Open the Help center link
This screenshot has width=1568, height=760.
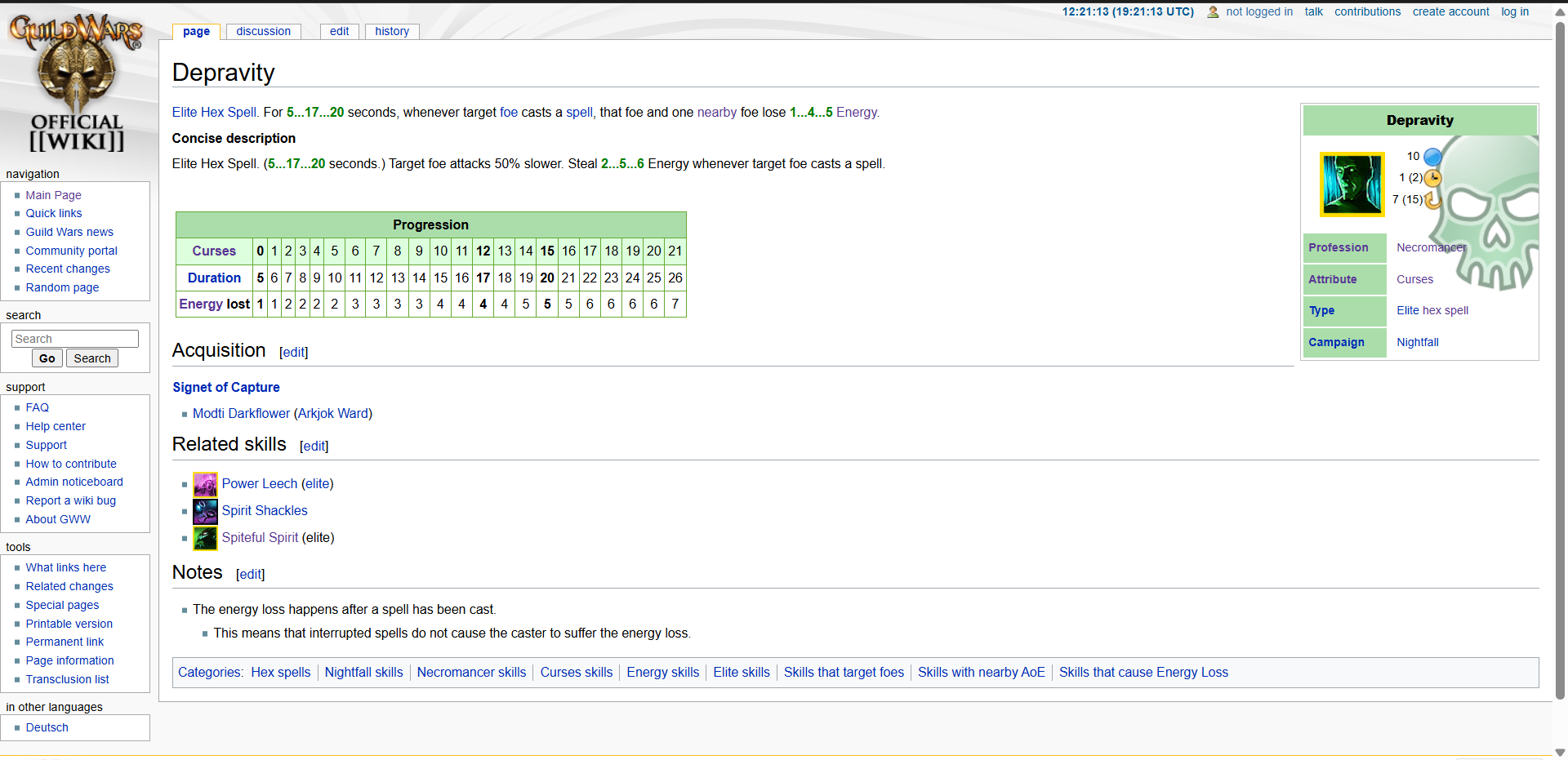pyautogui.click(x=56, y=427)
